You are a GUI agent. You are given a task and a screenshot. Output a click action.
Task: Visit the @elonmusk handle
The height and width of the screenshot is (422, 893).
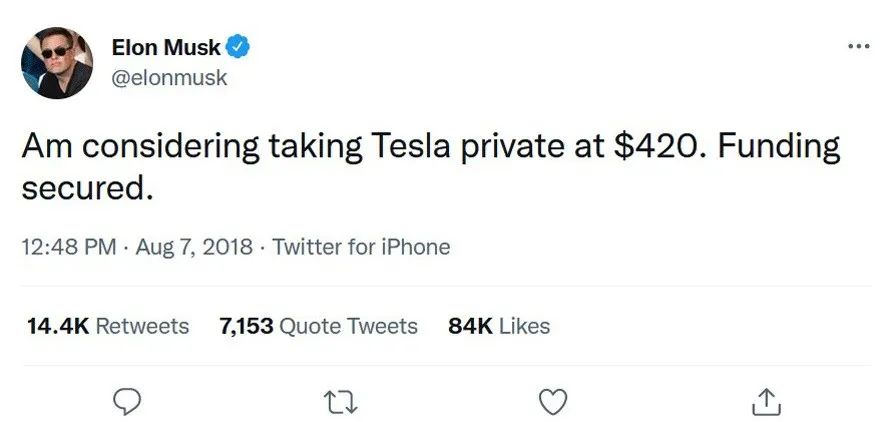[169, 77]
